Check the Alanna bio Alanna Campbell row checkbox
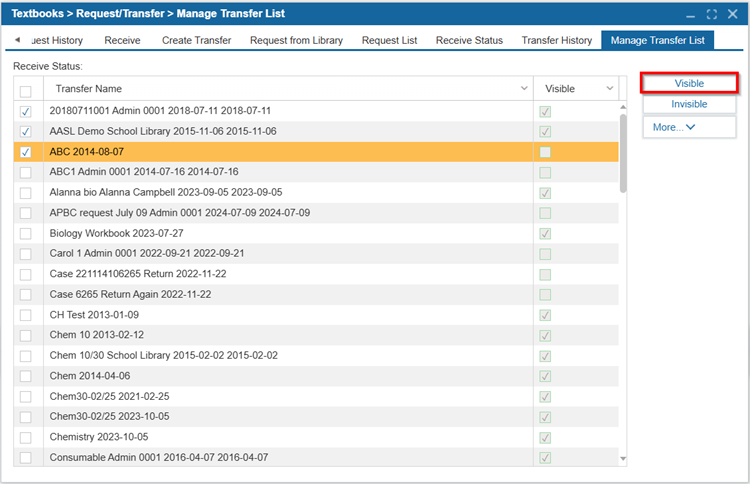Image resolution: width=750 pixels, height=484 pixels. (25, 193)
